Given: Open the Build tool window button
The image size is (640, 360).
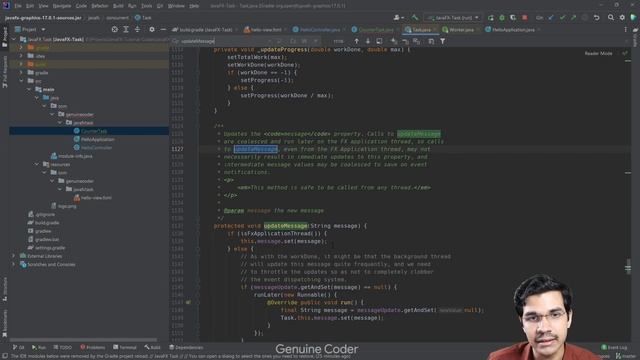Looking at the screenshot, I should click(x=152, y=347).
